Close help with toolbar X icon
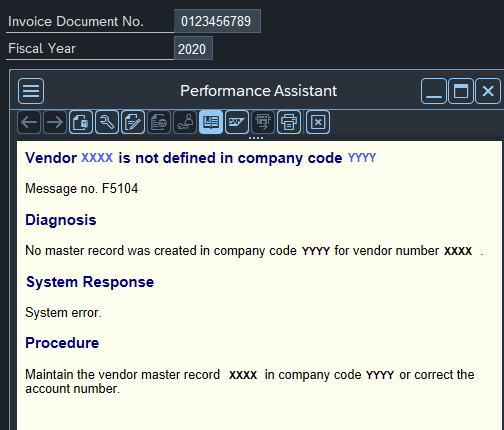The height and width of the screenshot is (430, 504). (318, 122)
